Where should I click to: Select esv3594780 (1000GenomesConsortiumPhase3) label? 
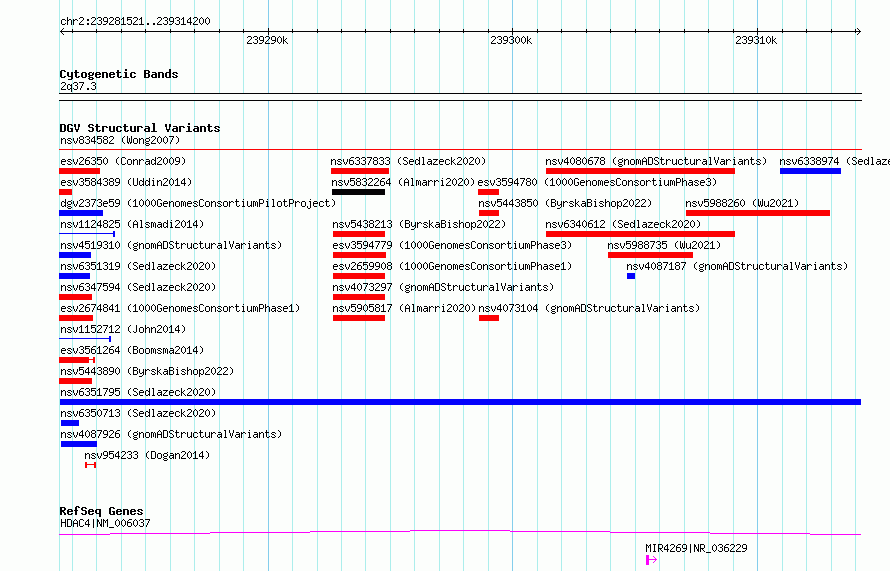pyautogui.click(x=597, y=182)
